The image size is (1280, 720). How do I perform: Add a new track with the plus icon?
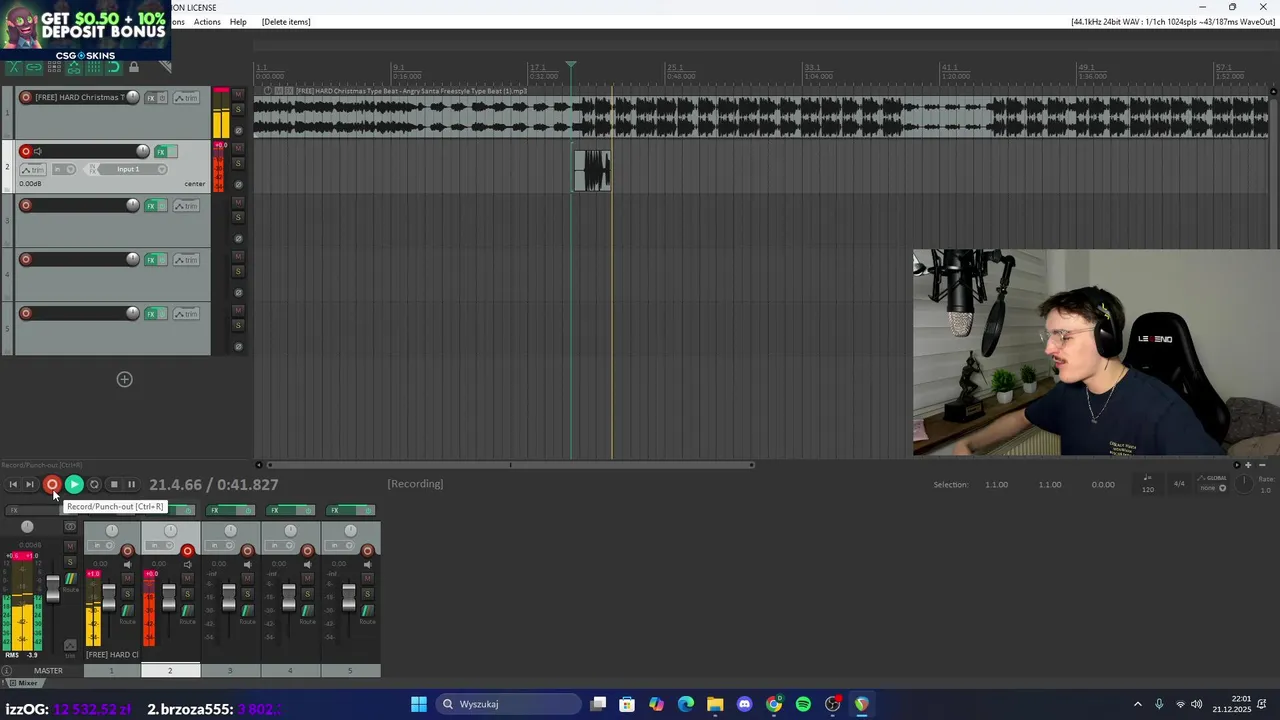[x=124, y=379]
